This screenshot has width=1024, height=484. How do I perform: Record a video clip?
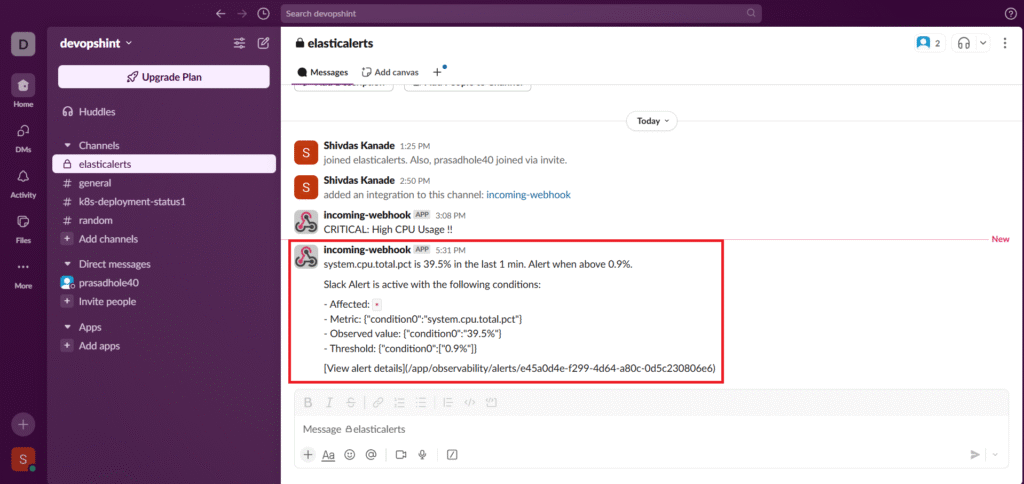tap(401, 455)
